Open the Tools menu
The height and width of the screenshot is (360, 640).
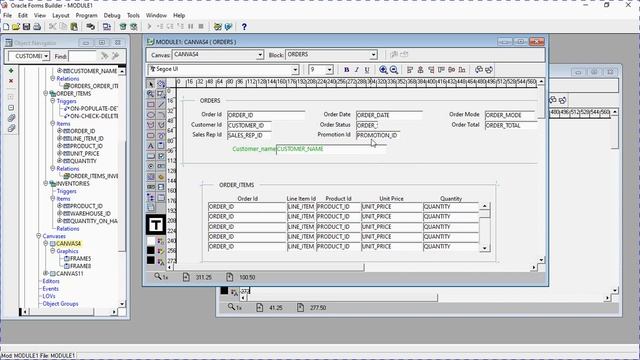coord(133,16)
